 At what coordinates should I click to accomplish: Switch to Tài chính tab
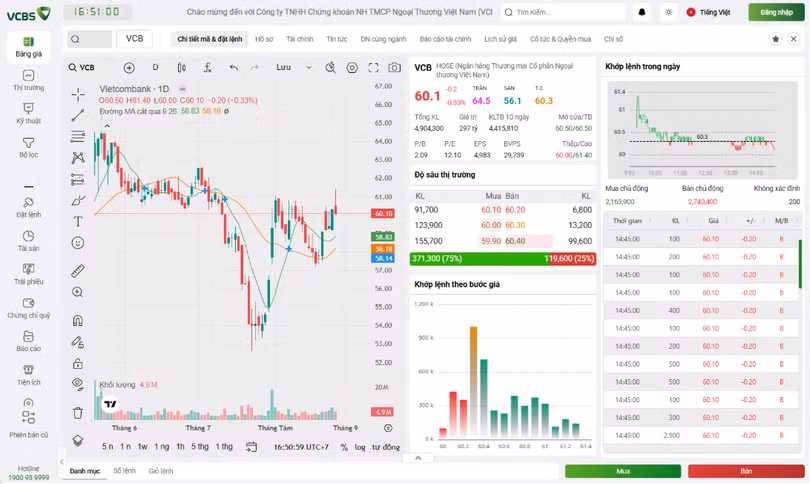[x=300, y=39]
